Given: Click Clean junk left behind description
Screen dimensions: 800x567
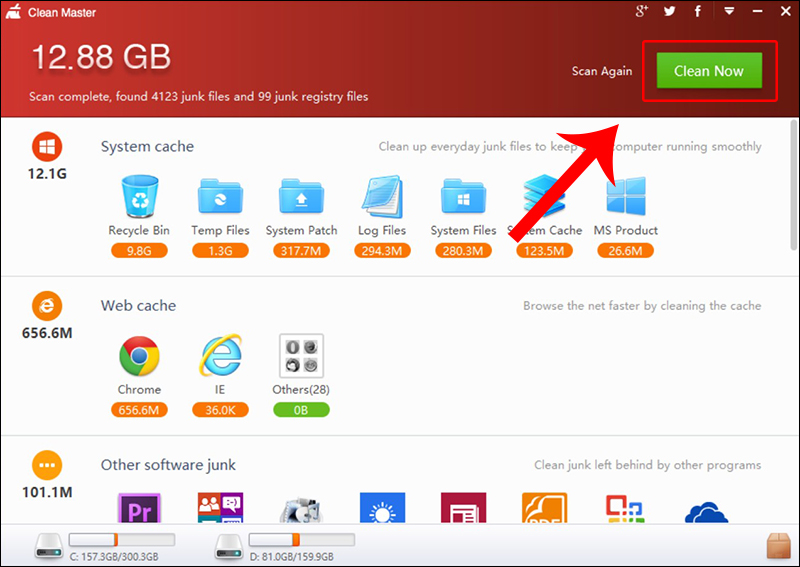Looking at the screenshot, I should pyautogui.click(x=647, y=465).
